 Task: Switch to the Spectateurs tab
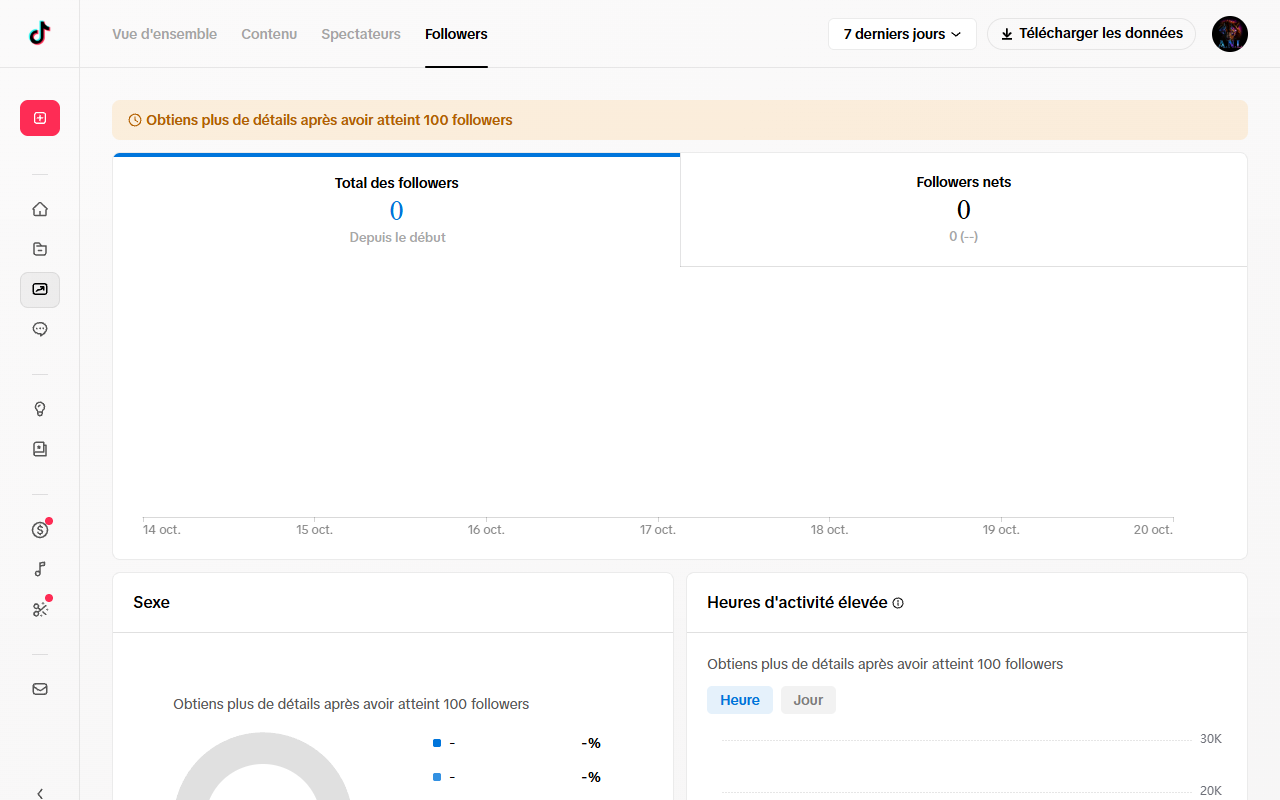tap(361, 34)
